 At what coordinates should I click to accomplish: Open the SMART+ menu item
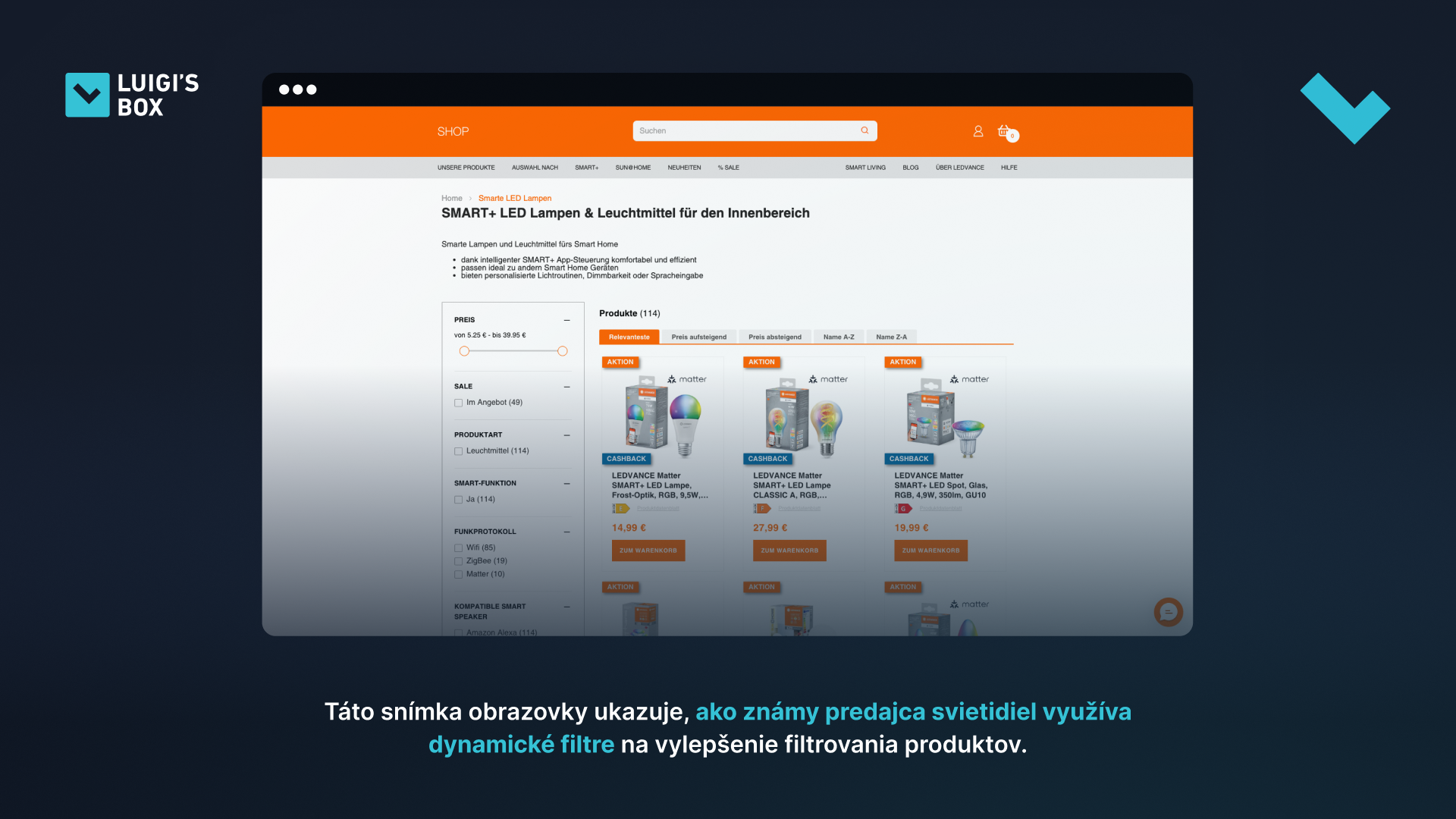(x=586, y=168)
